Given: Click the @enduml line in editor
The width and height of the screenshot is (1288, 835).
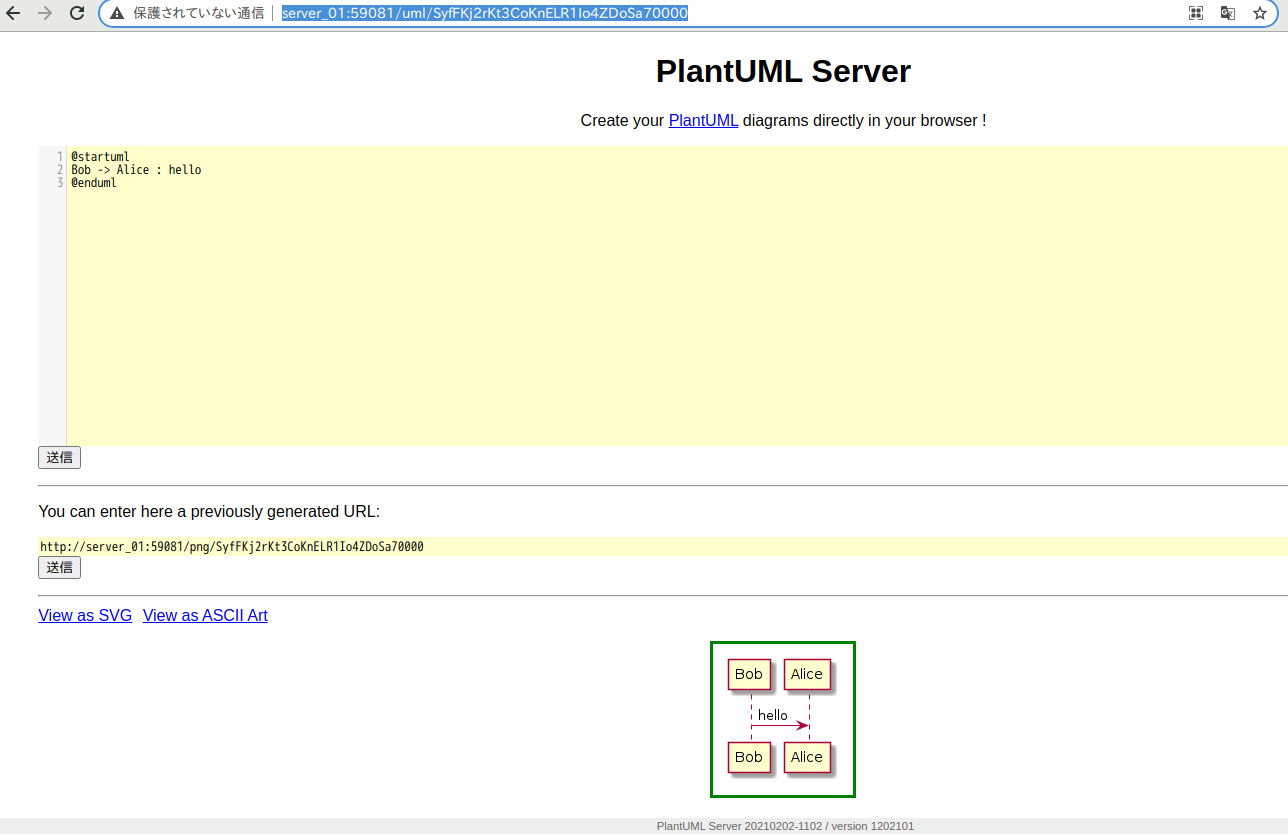Looking at the screenshot, I should pyautogui.click(x=94, y=182).
